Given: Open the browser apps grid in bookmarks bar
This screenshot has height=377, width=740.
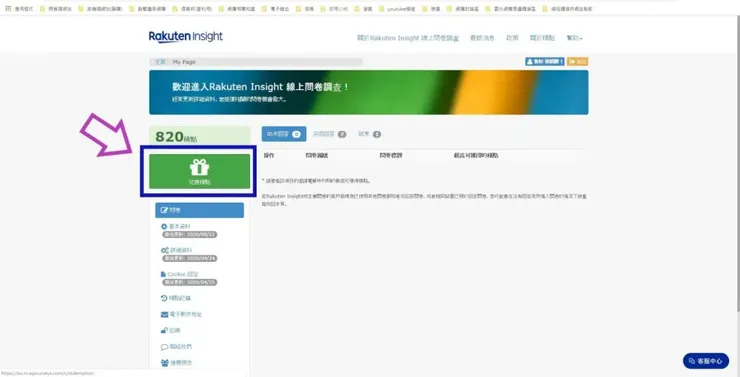Looking at the screenshot, I should (x=8, y=8).
